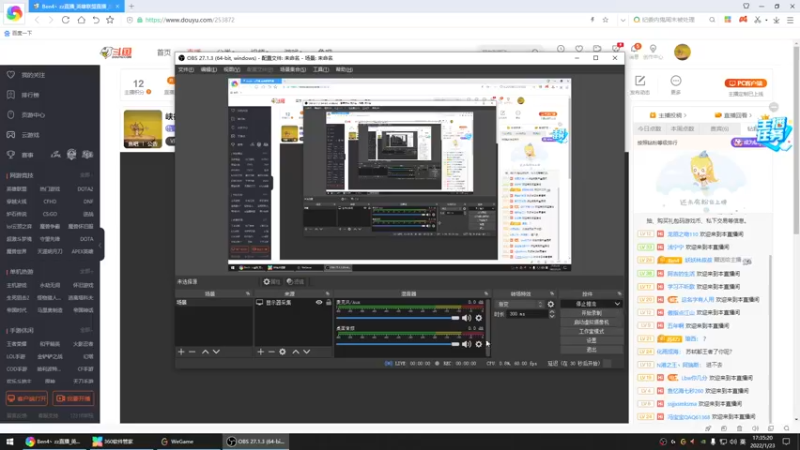Open microphone audio settings gear
800x450 pixels.
pyautogui.click(x=479, y=318)
